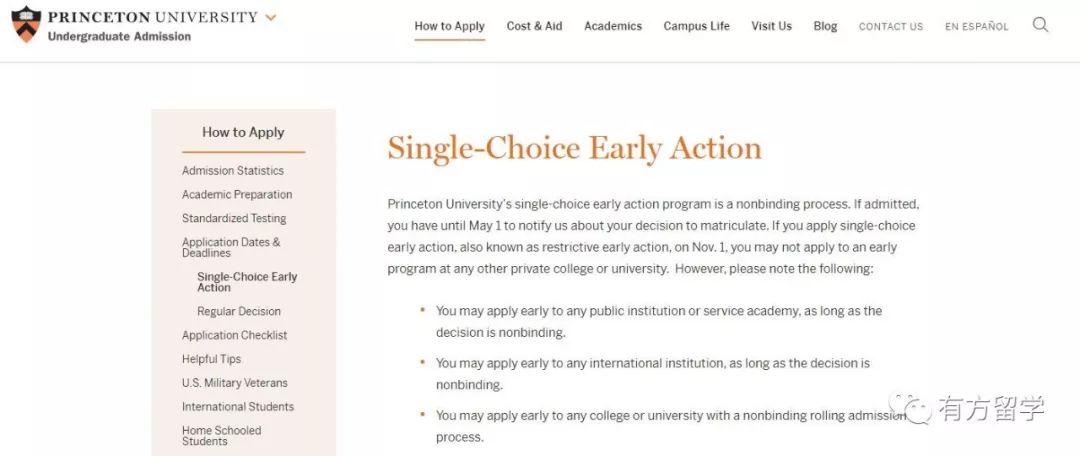Open the Application Checklist link
The width and height of the screenshot is (1080, 456).
coord(235,335)
